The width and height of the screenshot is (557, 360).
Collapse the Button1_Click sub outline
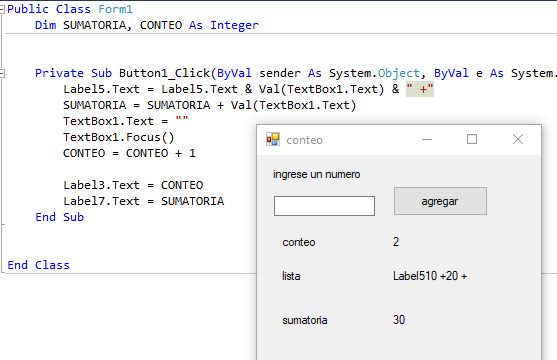click(2, 74)
